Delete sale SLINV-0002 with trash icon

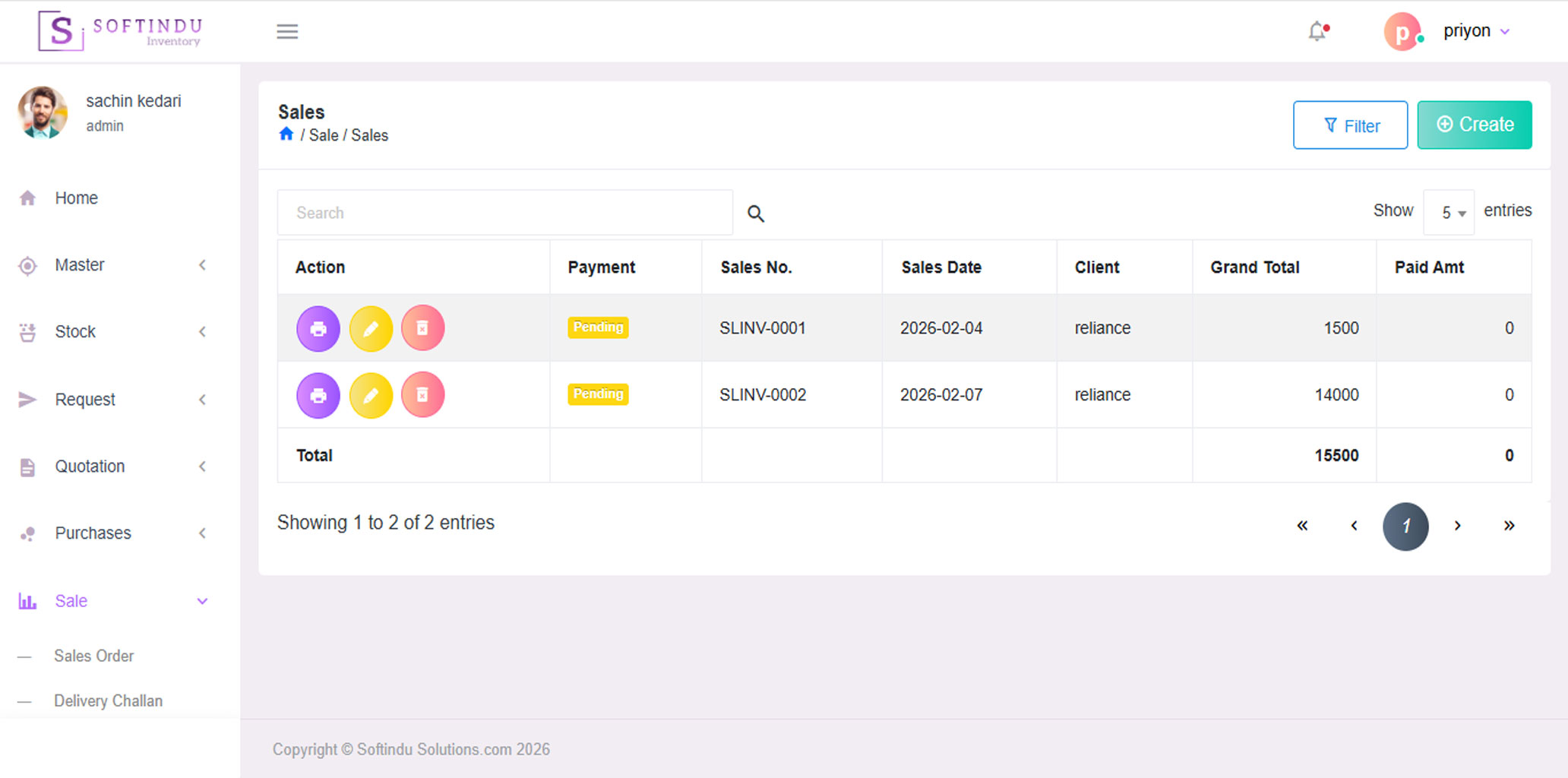click(422, 395)
